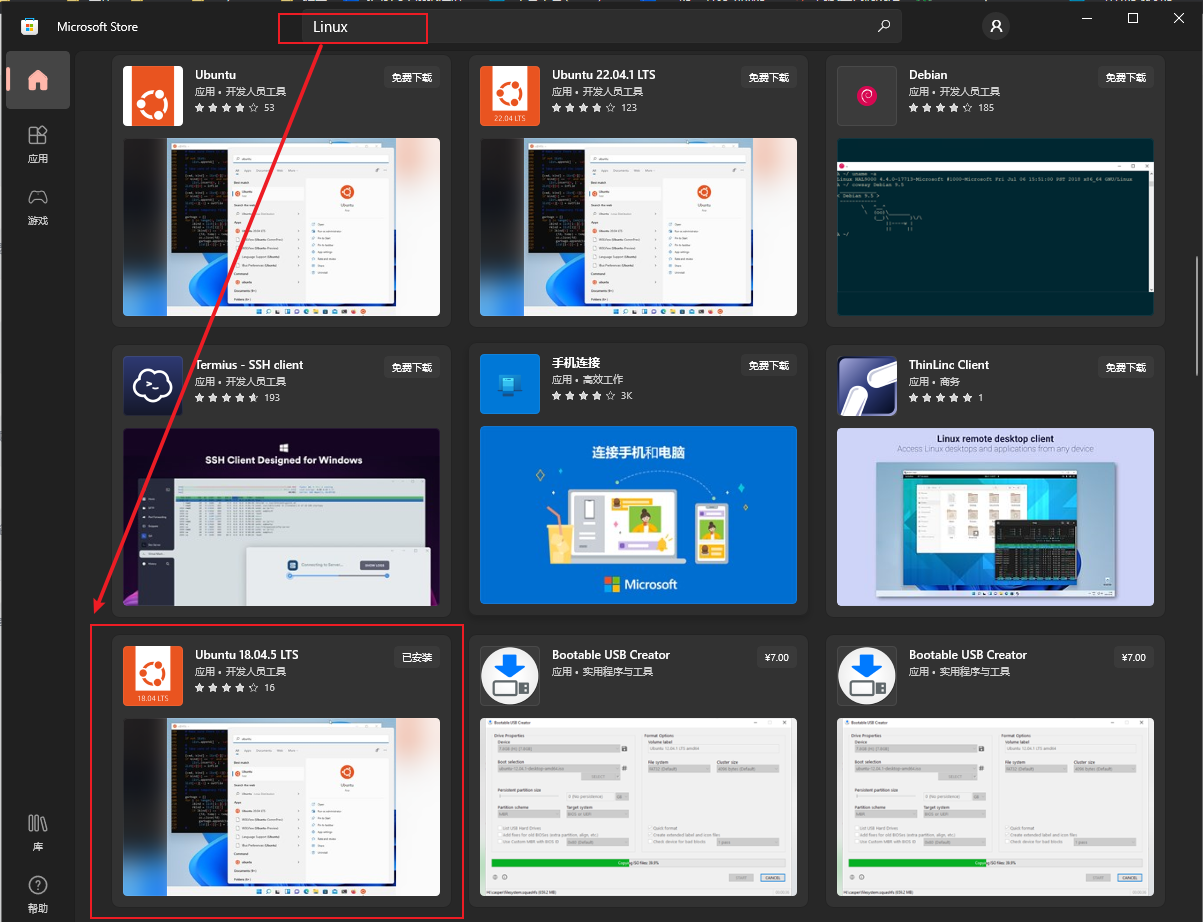Viewport: 1203px width, 922px height.
Task: Open the Ubuntu screenshot thumbnail
Action: point(281,227)
